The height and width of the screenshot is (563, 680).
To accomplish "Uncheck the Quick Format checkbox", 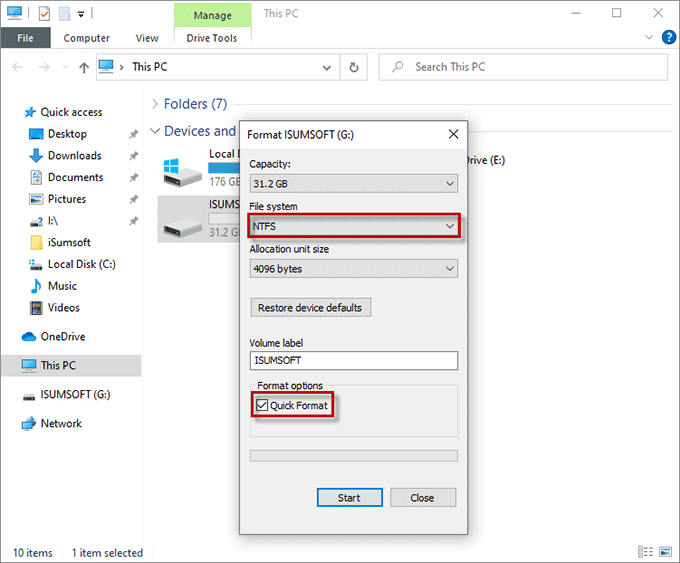I will click(x=262, y=406).
